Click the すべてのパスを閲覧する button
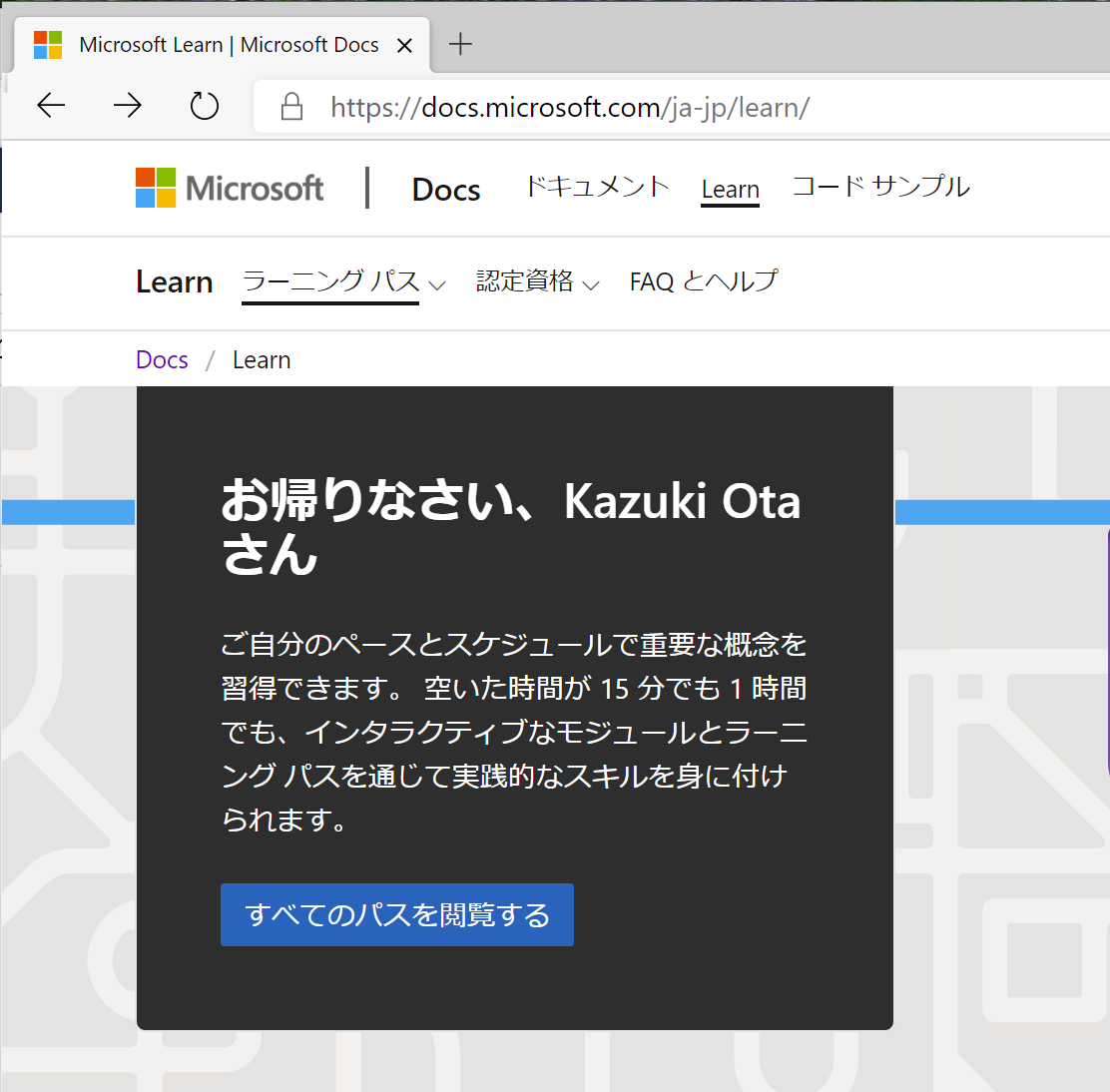This screenshot has width=1110, height=1092. click(397, 914)
